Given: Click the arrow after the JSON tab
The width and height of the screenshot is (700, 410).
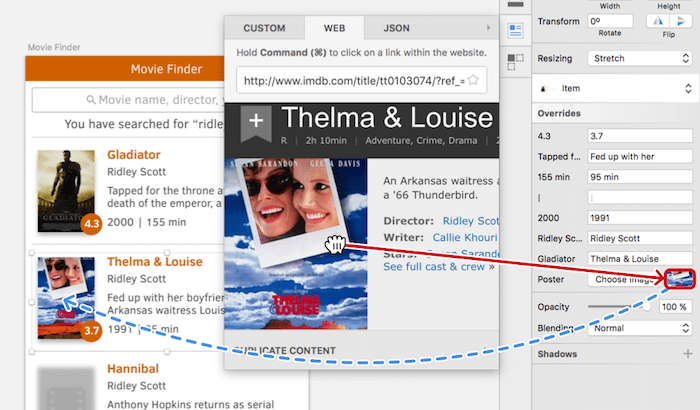Looking at the screenshot, I should [488, 28].
